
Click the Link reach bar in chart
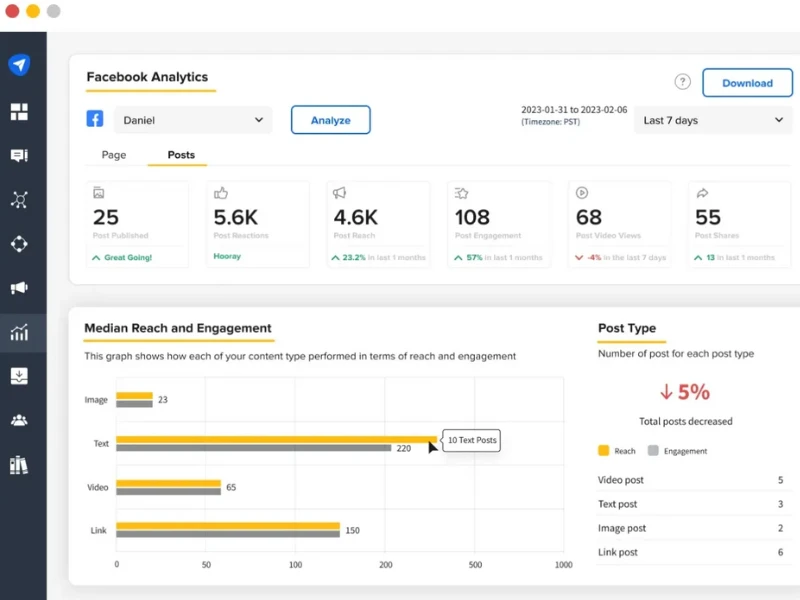click(228, 526)
